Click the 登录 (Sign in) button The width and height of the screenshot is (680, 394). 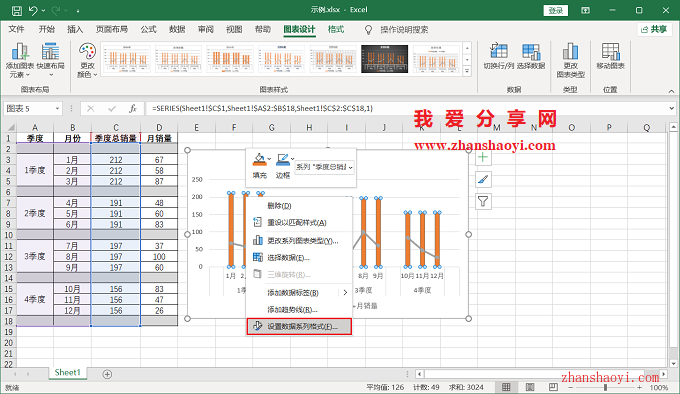tap(556, 10)
